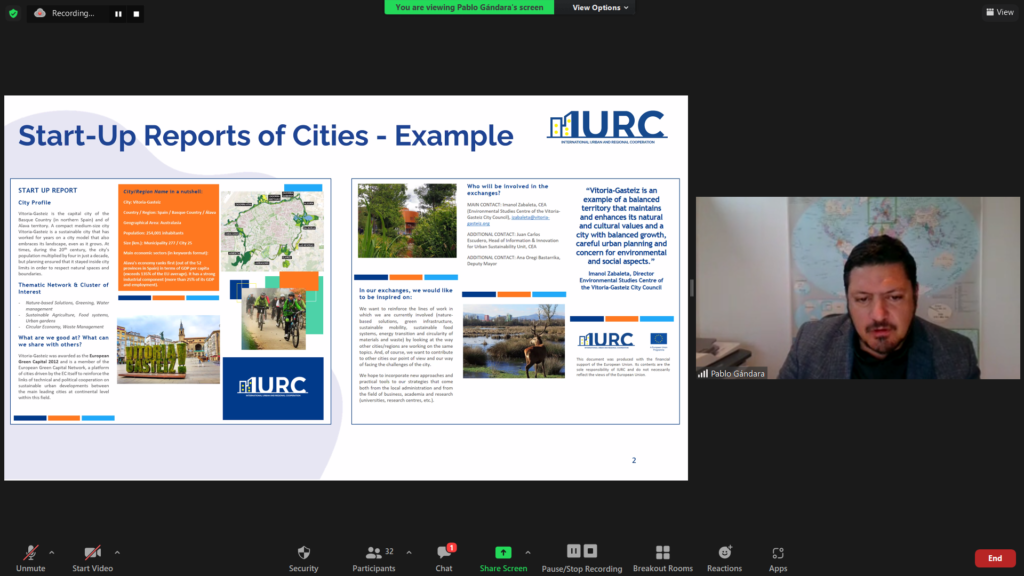This screenshot has height=576, width=1024.
Task: Open the Reactions menu
Action: pos(724,557)
